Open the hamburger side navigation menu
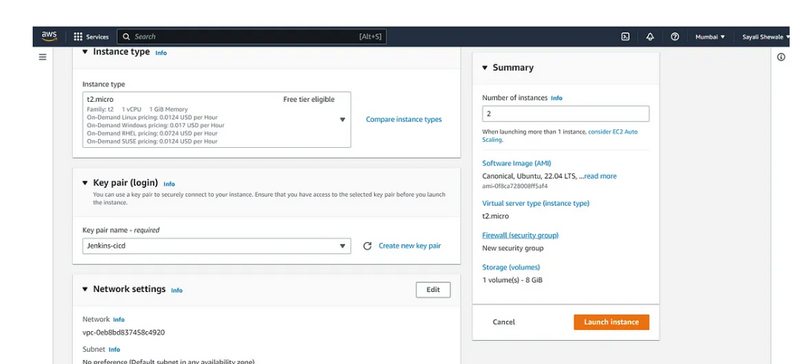Image resolution: width=800 pixels, height=364 pixels. point(43,57)
